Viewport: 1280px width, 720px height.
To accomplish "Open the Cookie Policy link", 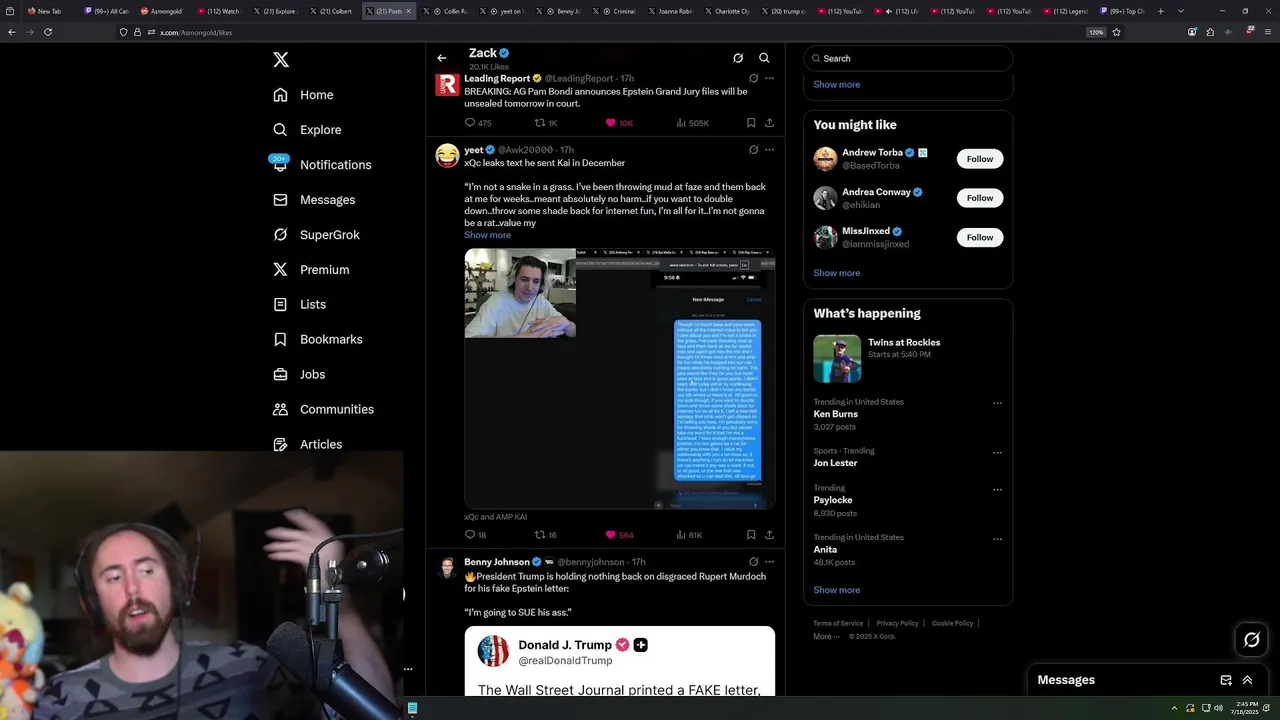I will 952,623.
